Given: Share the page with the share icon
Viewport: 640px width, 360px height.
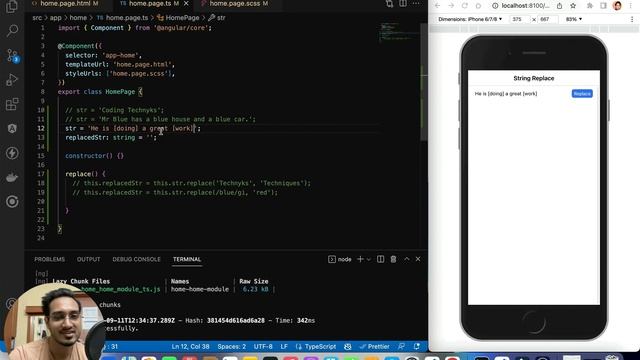Looking at the screenshot, I should tap(560, 6).
